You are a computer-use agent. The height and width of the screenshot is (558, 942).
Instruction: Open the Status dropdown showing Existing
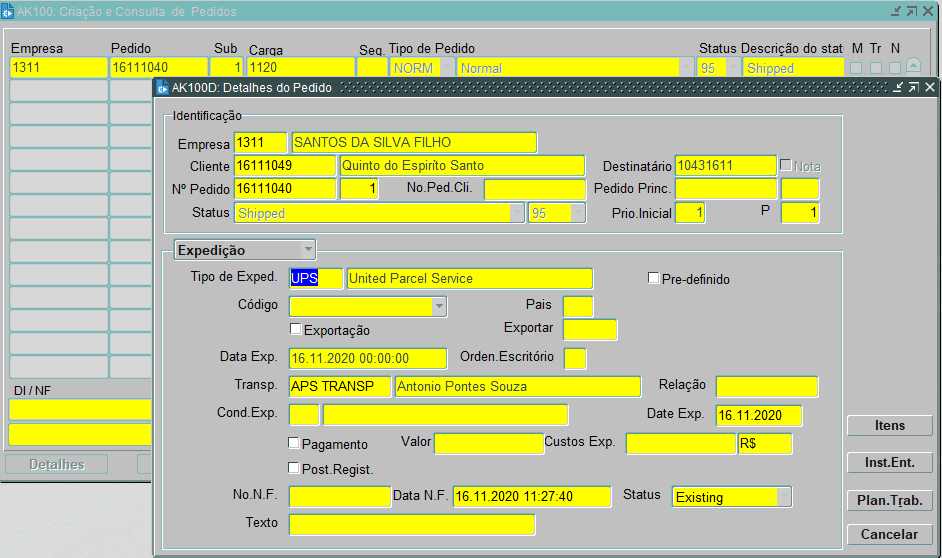(x=784, y=497)
